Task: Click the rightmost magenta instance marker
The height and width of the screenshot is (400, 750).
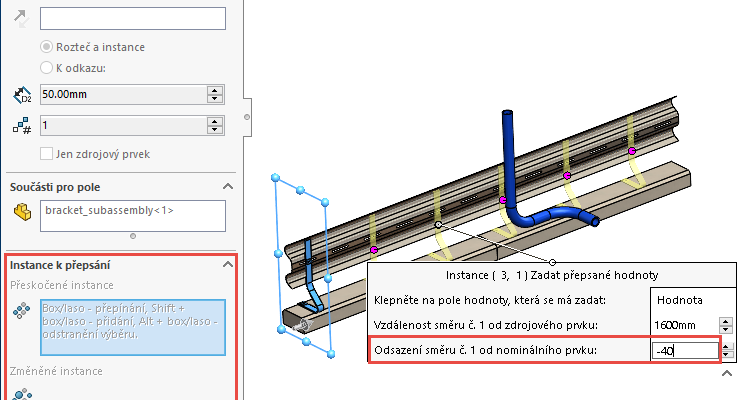Action: tap(632, 151)
